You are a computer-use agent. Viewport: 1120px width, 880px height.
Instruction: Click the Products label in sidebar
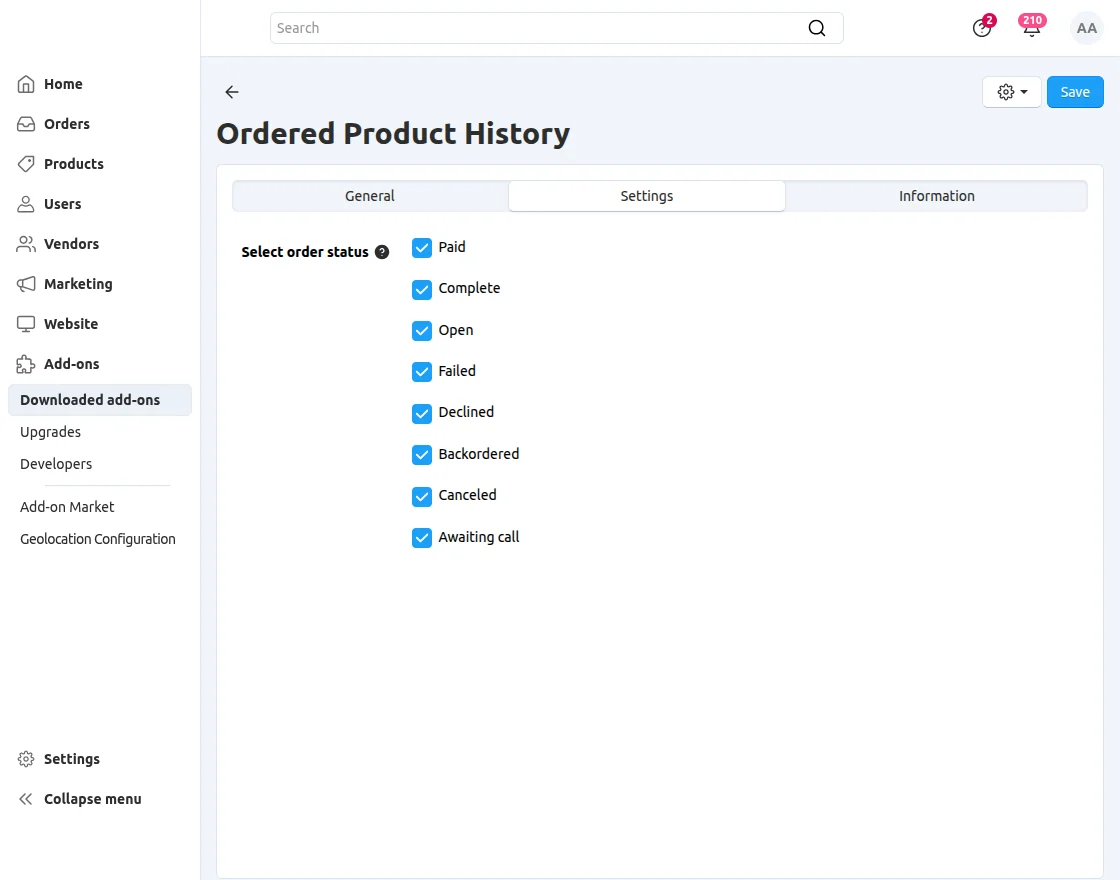pos(74,164)
